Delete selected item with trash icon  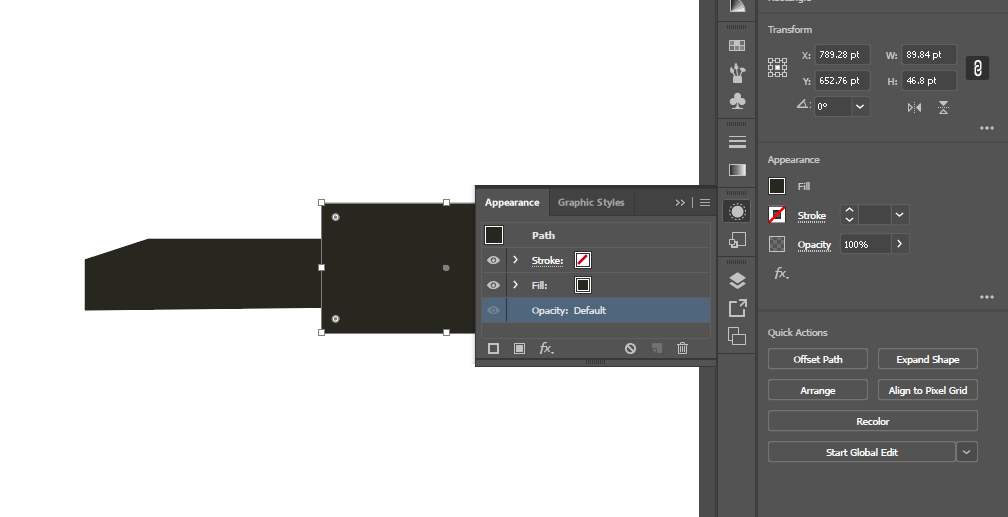(x=682, y=348)
